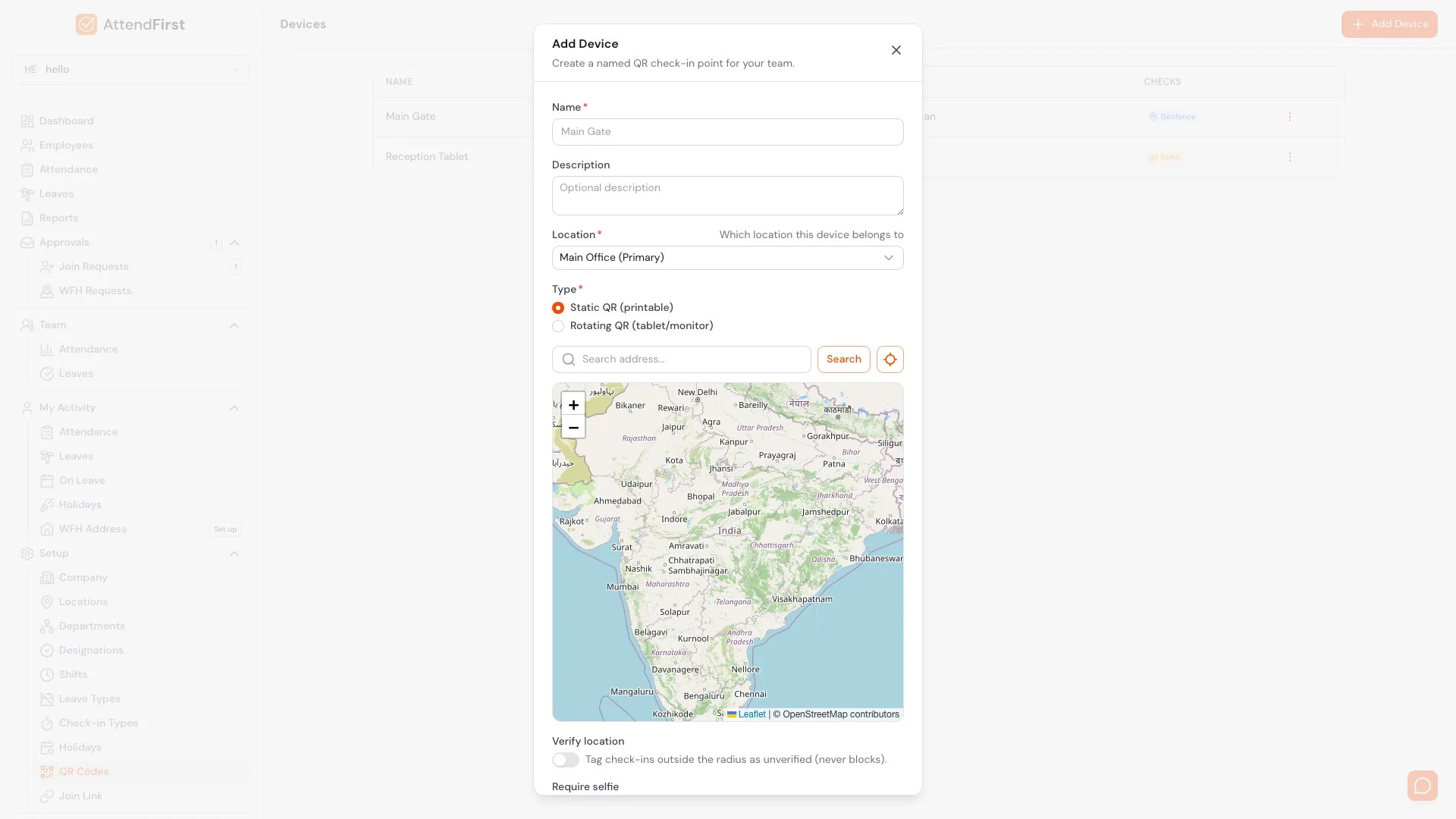Open Departments org icon

pyautogui.click(x=47, y=626)
